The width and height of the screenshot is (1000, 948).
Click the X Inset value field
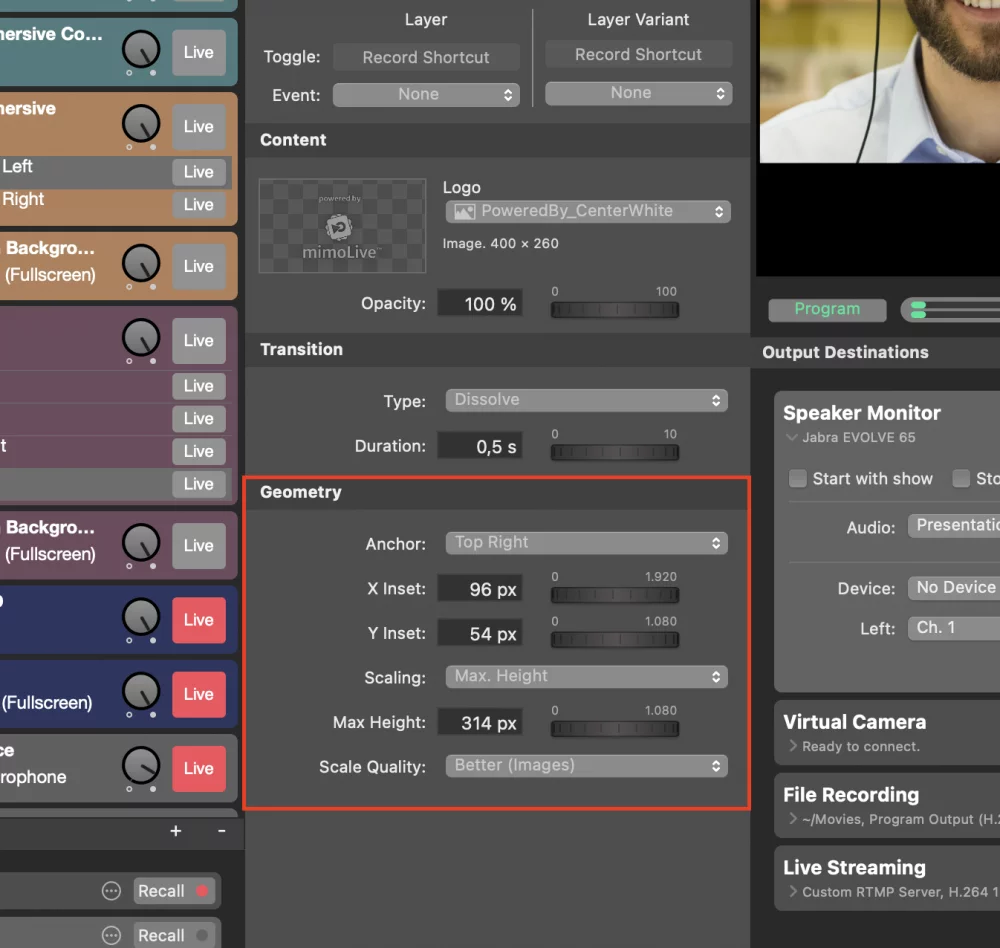pos(480,589)
